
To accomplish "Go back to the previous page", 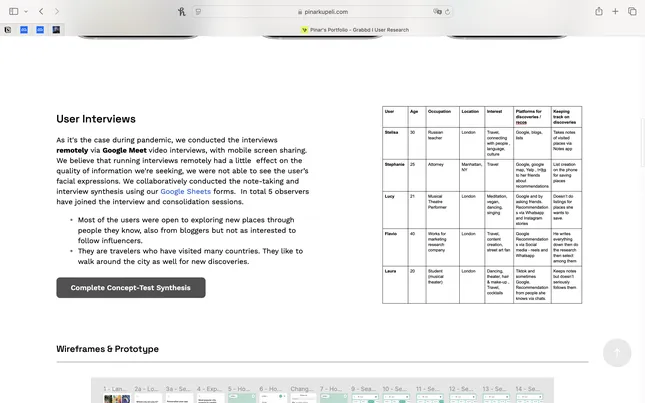I will tap(41, 11).
